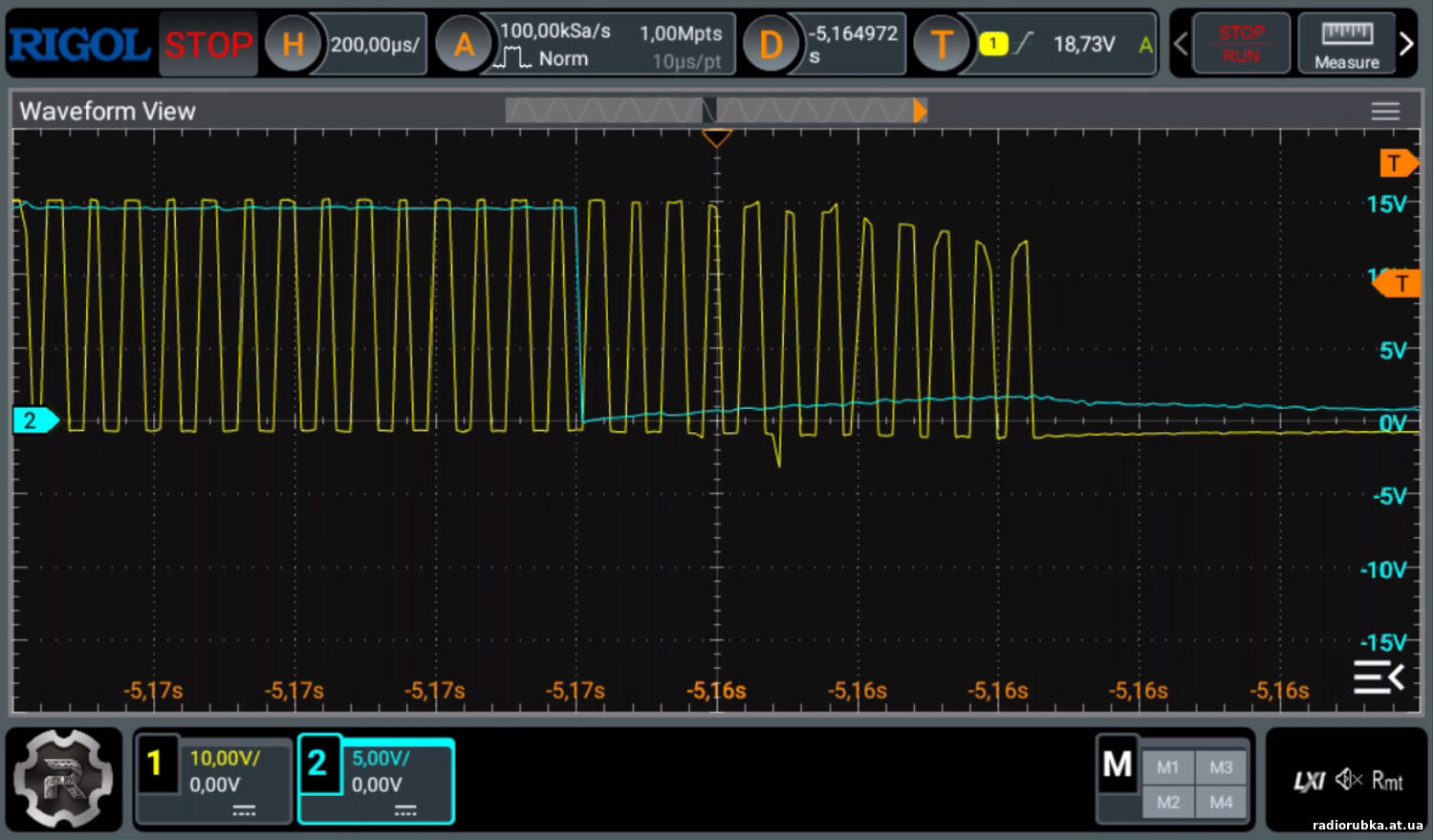Toggle channel 1 yellow button

pyautogui.click(x=156, y=764)
